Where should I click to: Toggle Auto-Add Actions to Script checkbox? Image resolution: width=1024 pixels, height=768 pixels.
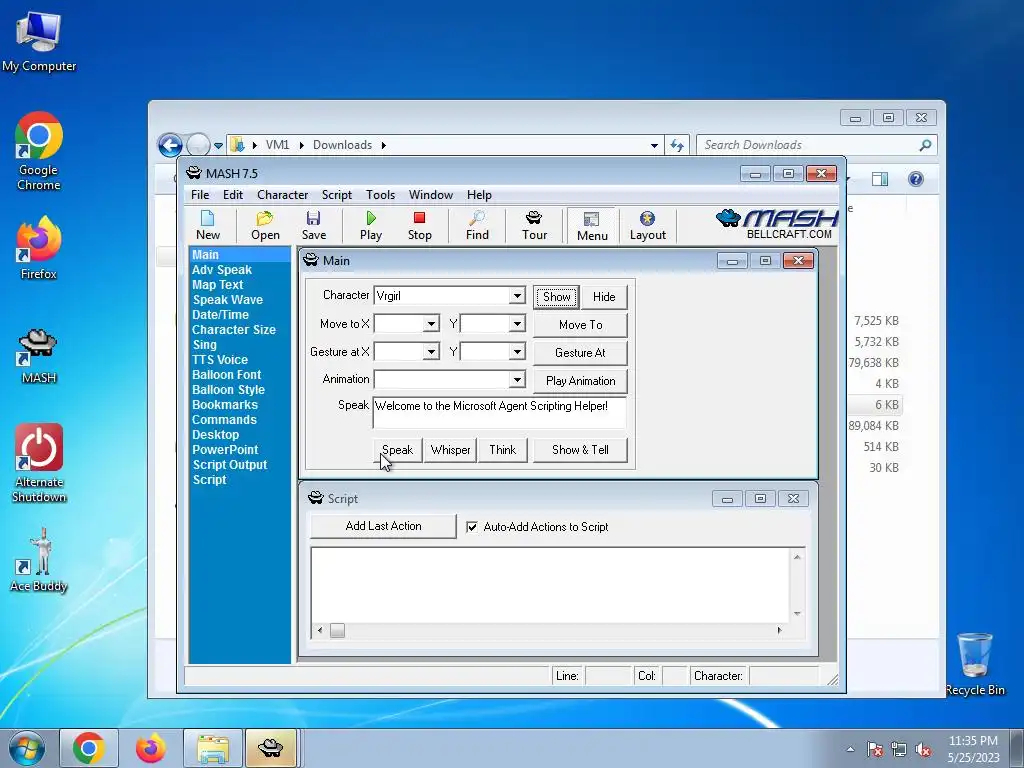pos(472,526)
